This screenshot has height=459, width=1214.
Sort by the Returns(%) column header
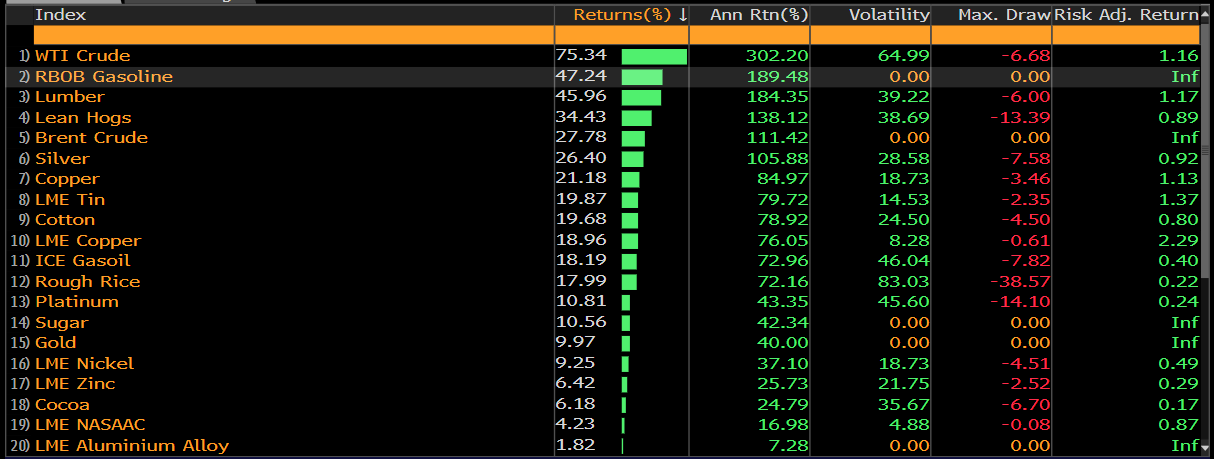[x=630, y=15]
